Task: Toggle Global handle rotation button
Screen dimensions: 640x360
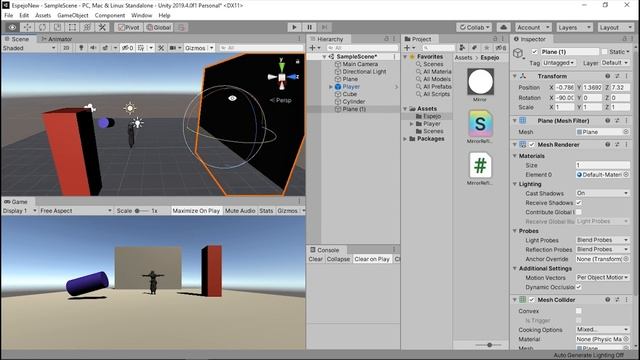Action: pyautogui.click(x=159, y=27)
